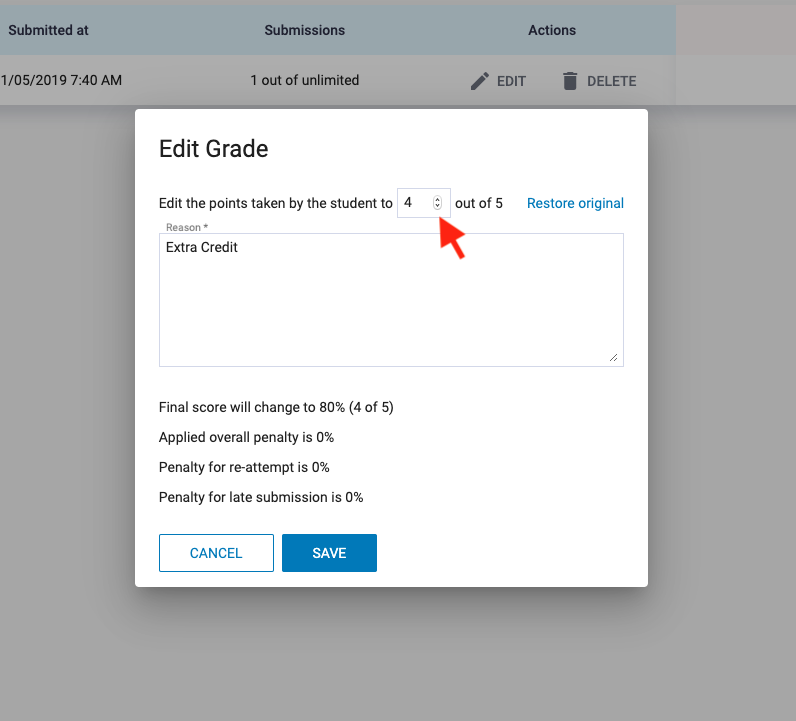Click the EDIT action label
Screen dimensions: 796x721
click(511, 81)
